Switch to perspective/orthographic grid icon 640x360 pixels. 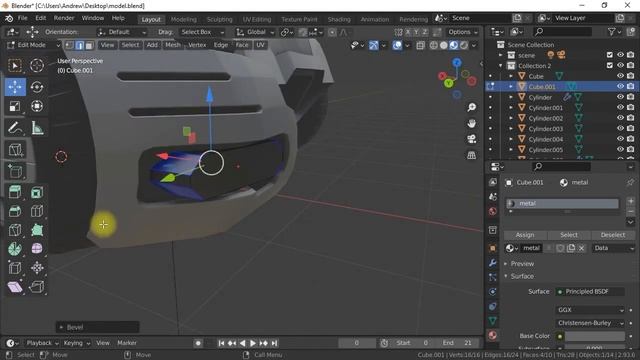(471, 155)
